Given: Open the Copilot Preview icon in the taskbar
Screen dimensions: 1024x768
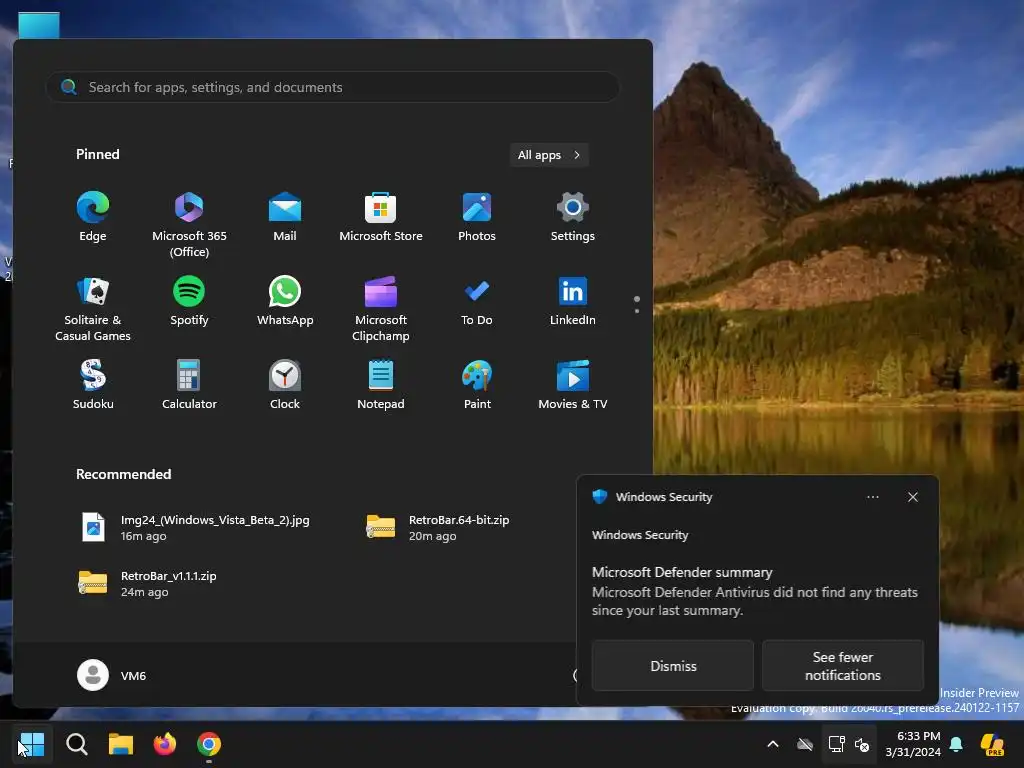Looking at the screenshot, I should coord(993,744).
